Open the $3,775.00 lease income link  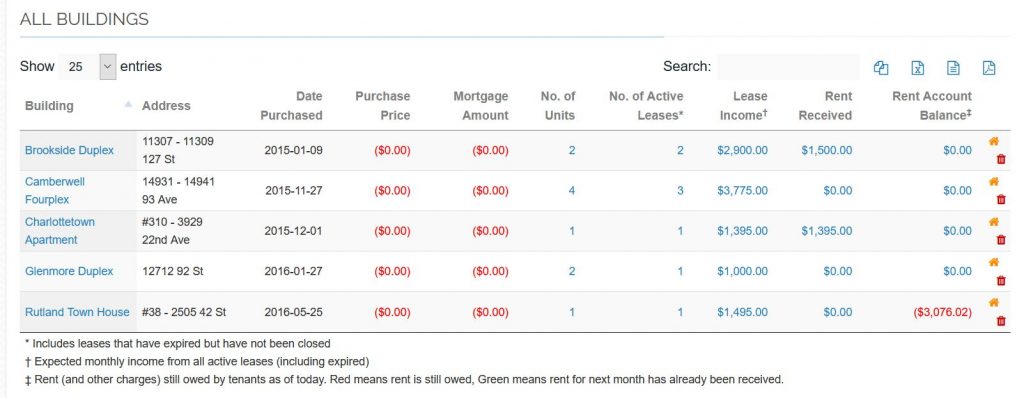coord(743,191)
